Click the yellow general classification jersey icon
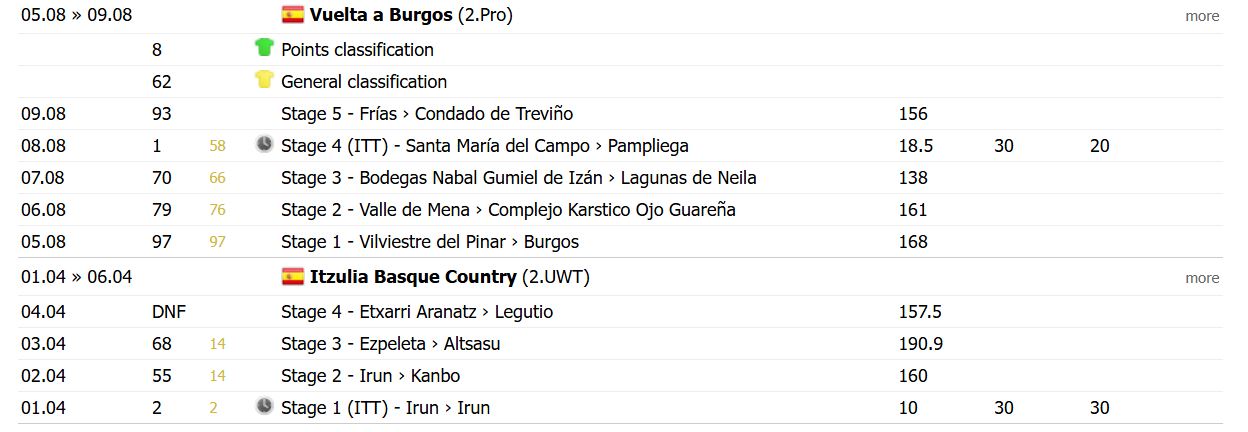Viewport: 1248px width, 432px height. [264, 80]
